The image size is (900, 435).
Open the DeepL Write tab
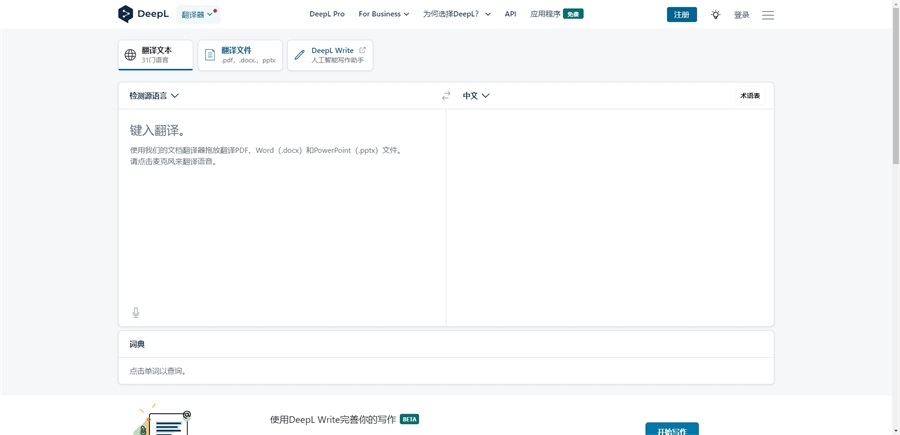coord(330,55)
